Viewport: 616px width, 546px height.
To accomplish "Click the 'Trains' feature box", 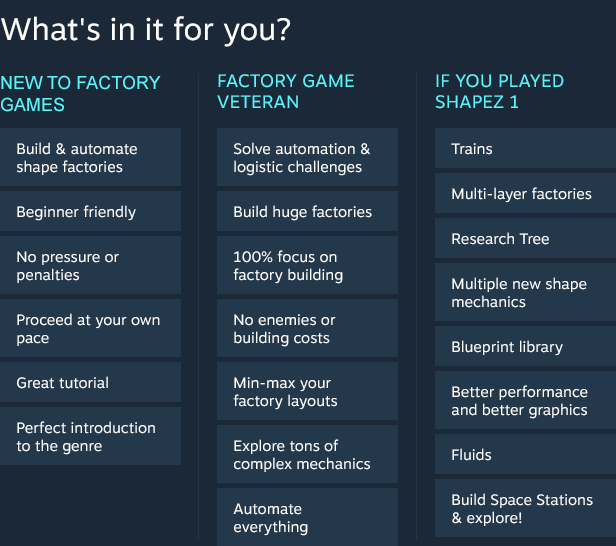I will pos(525,149).
